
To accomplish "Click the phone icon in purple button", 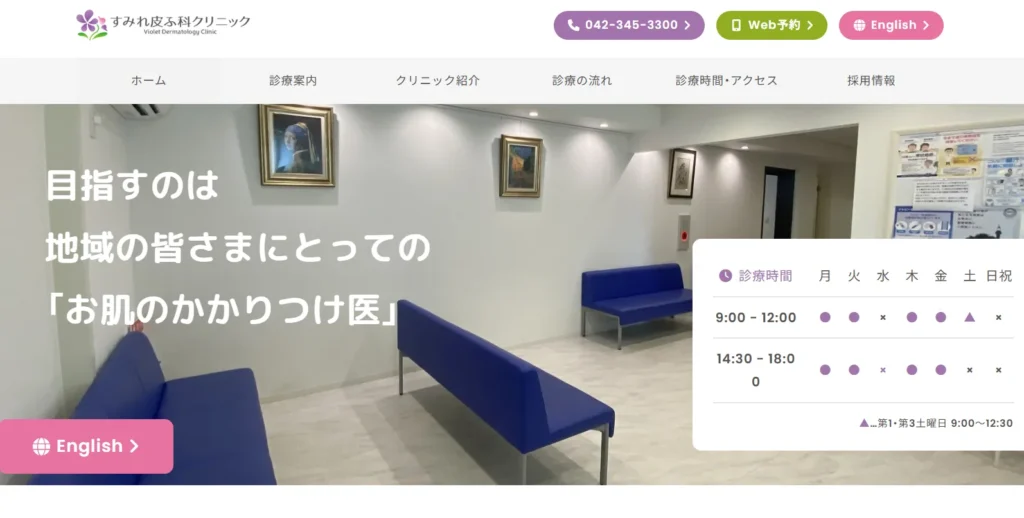I will point(573,25).
